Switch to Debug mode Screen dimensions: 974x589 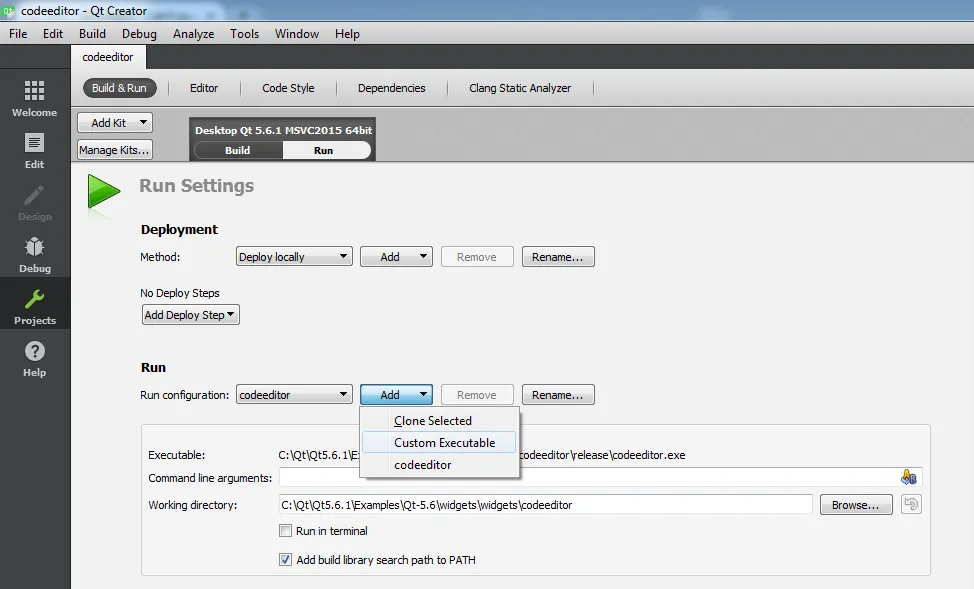[x=35, y=255]
